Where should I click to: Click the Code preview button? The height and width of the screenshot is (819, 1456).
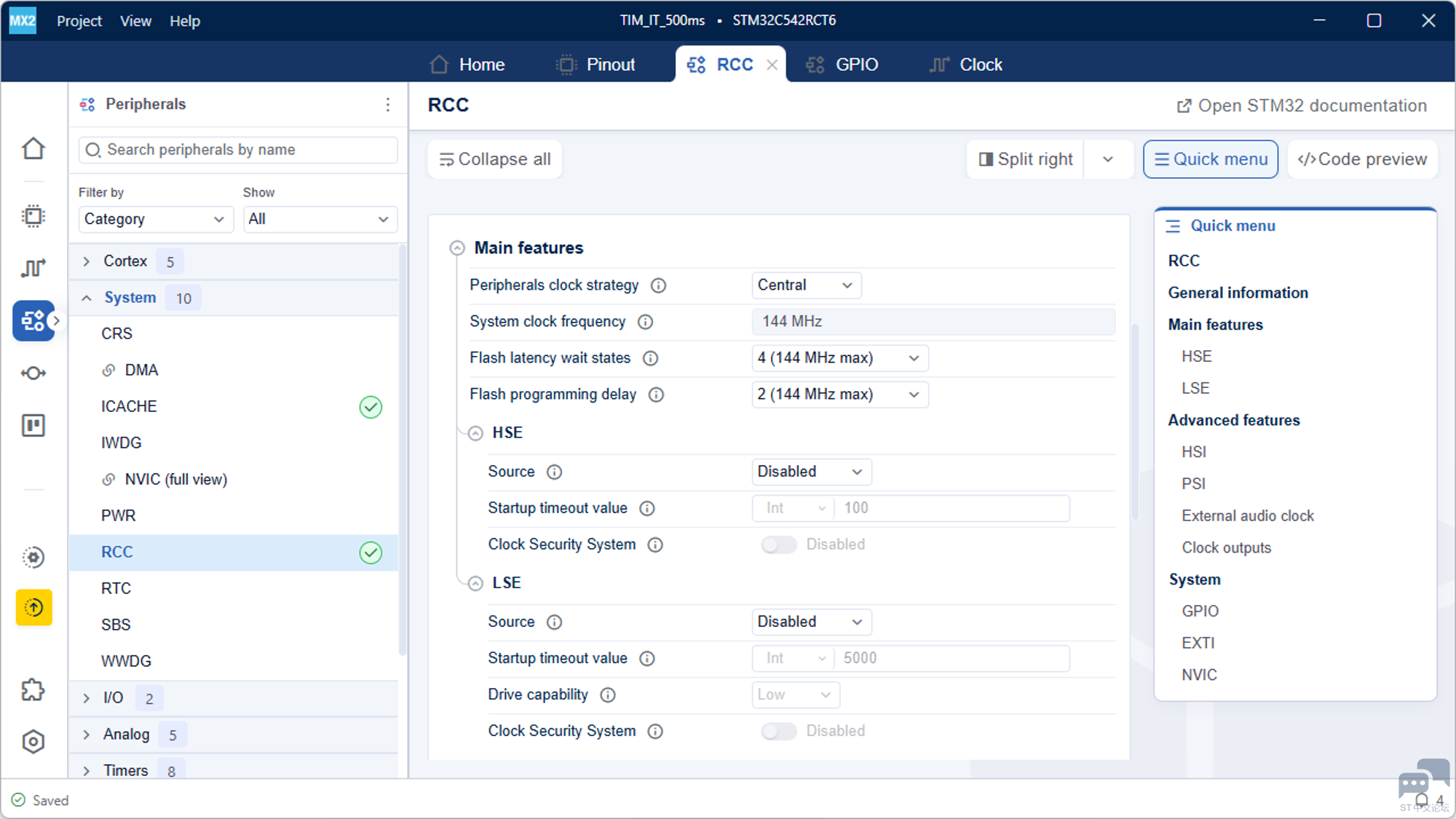1362,159
